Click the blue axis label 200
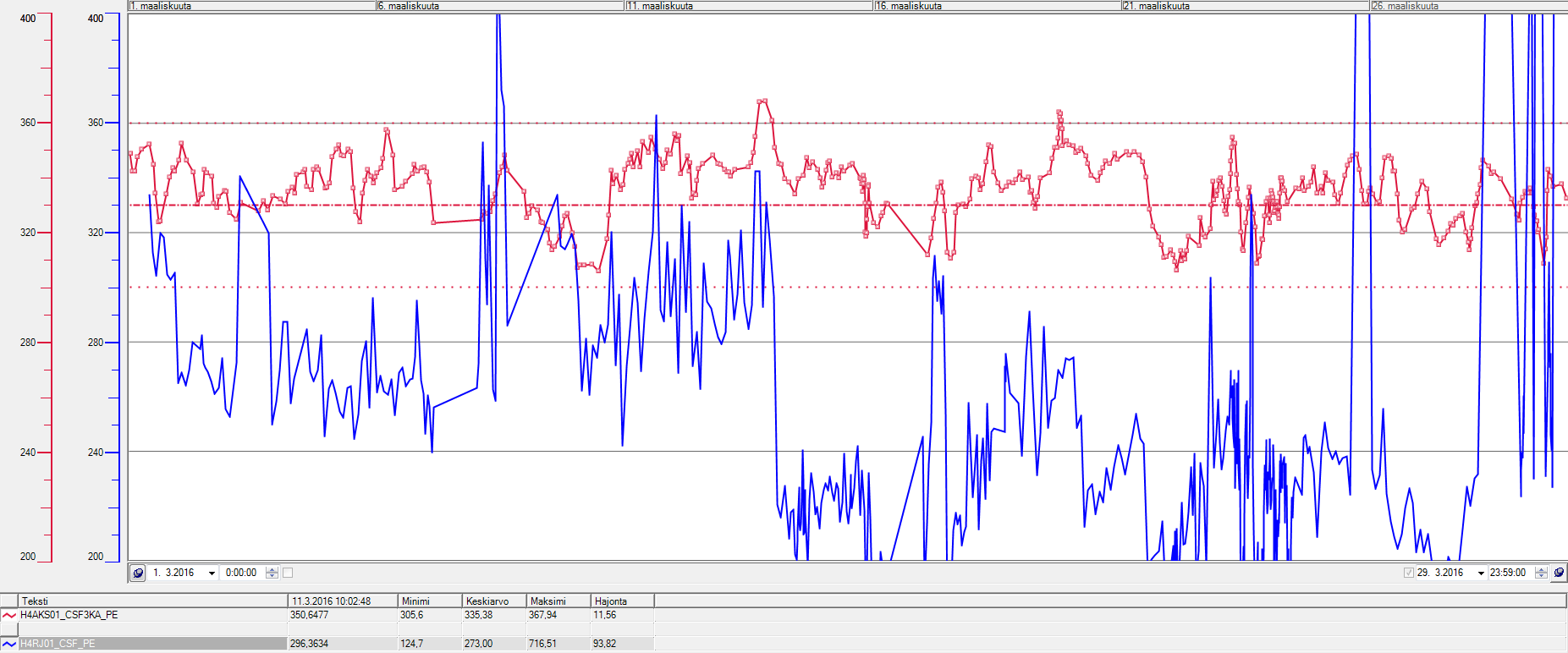Screen dimensions: 1568x653 tap(96, 557)
